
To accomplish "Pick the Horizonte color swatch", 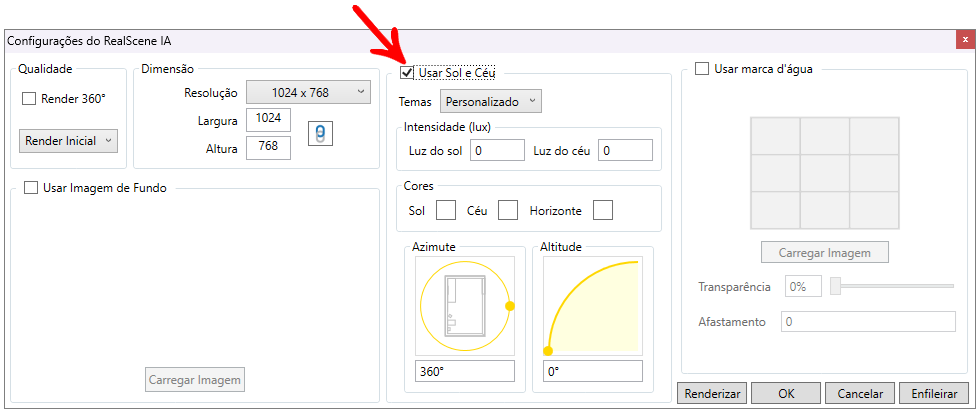I will [602, 210].
